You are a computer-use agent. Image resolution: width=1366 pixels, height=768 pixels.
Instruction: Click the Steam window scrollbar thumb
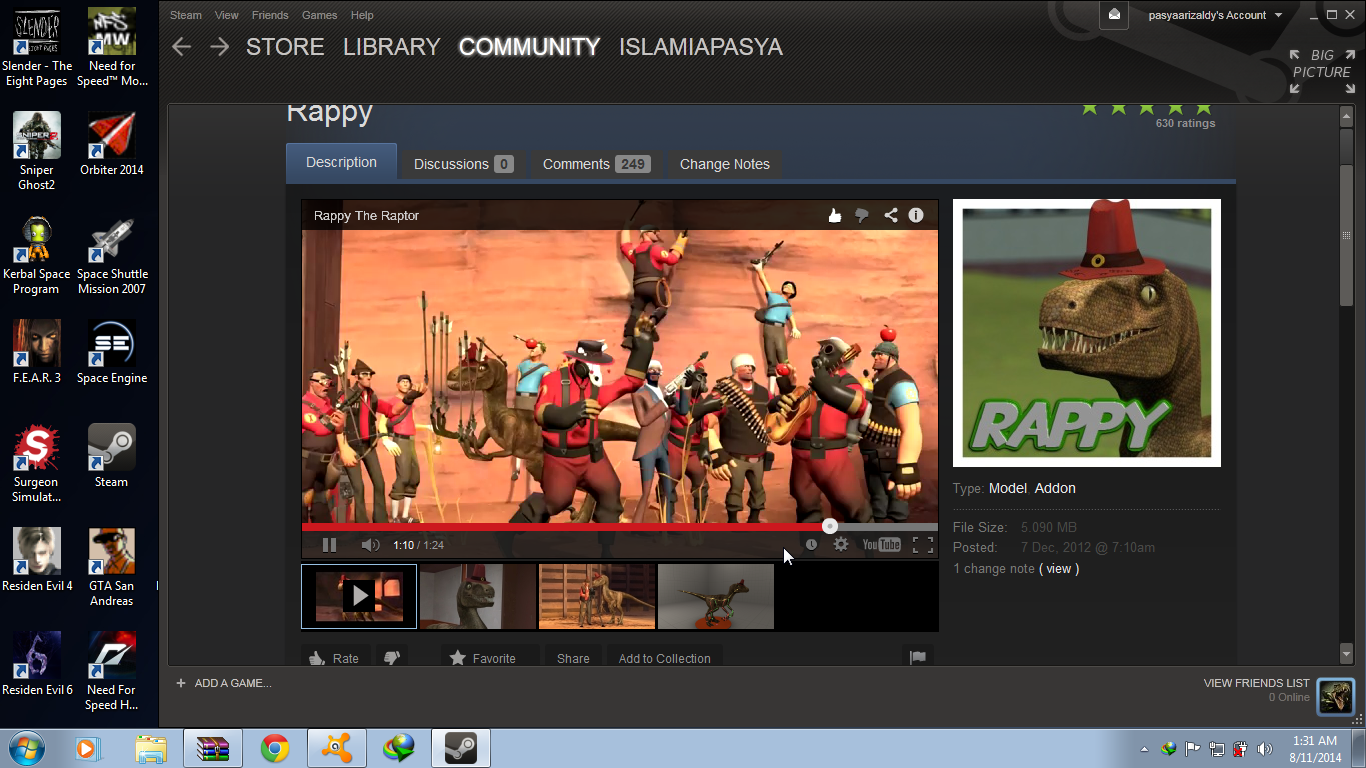[1346, 235]
